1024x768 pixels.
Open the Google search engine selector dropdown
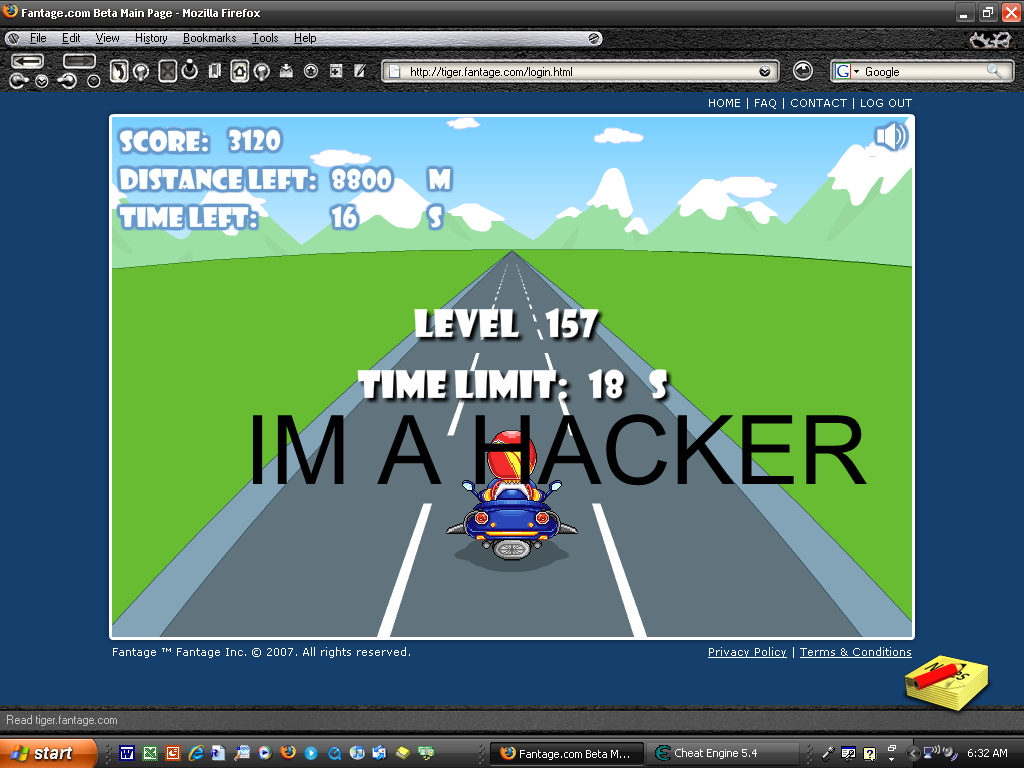(847, 72)
